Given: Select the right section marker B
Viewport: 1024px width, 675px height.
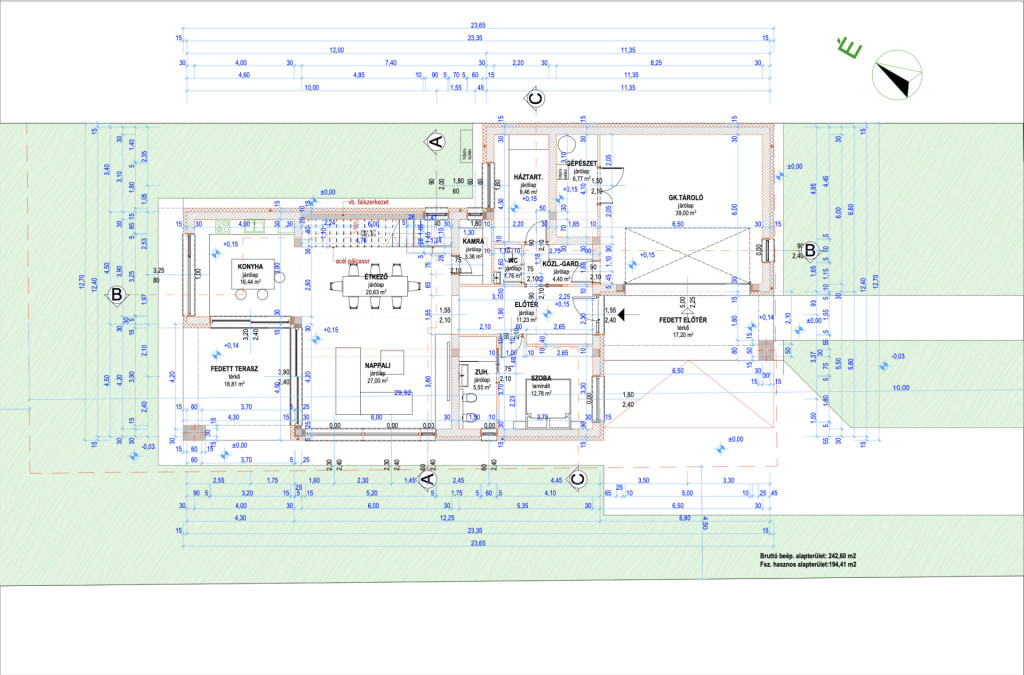Looking at the screenshot, I should tap(810, 250).
